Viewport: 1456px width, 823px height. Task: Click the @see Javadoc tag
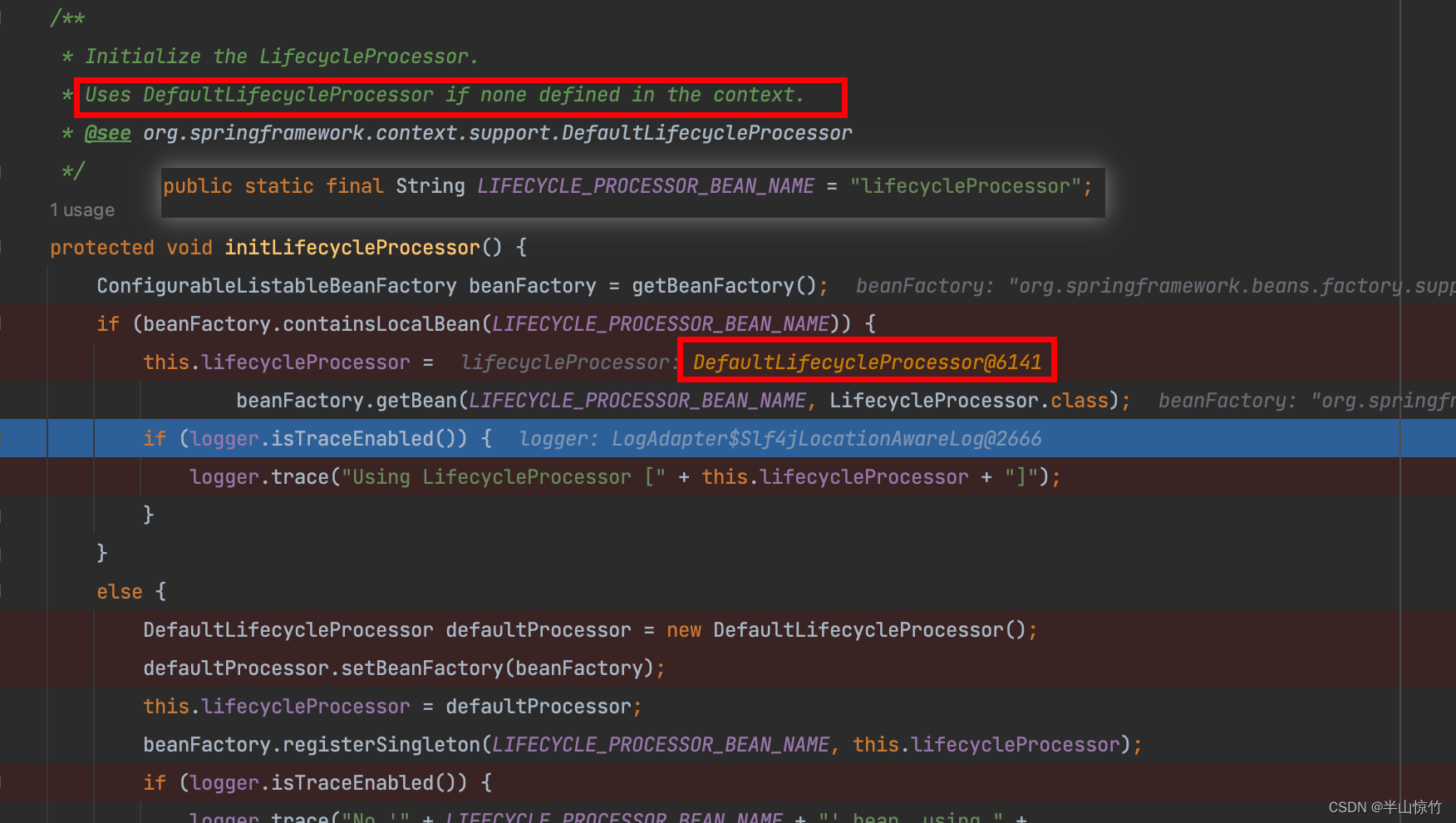click(x=108, y=133)
